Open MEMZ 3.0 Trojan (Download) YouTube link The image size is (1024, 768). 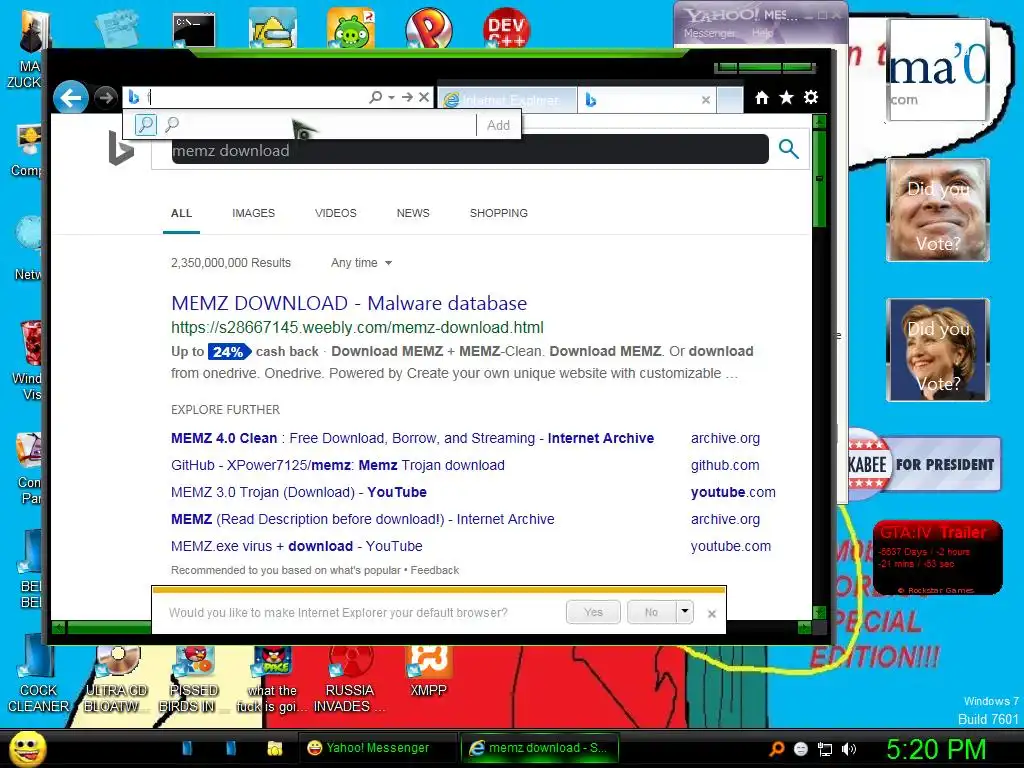pyautogui.click(x=298, y=492)
